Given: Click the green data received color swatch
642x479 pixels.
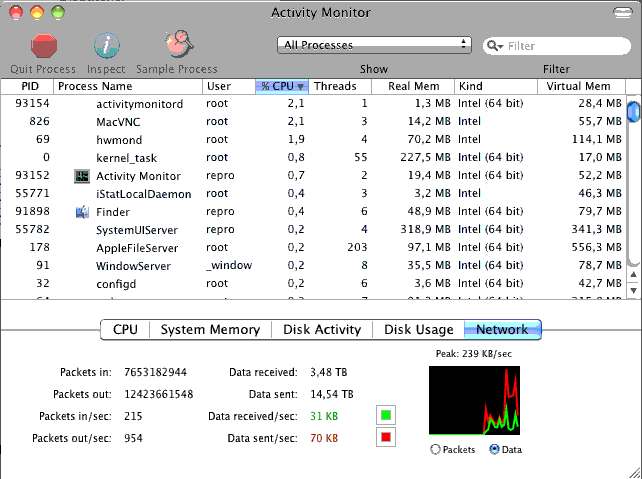Looking at the screenshot, I should pos(386,415).
